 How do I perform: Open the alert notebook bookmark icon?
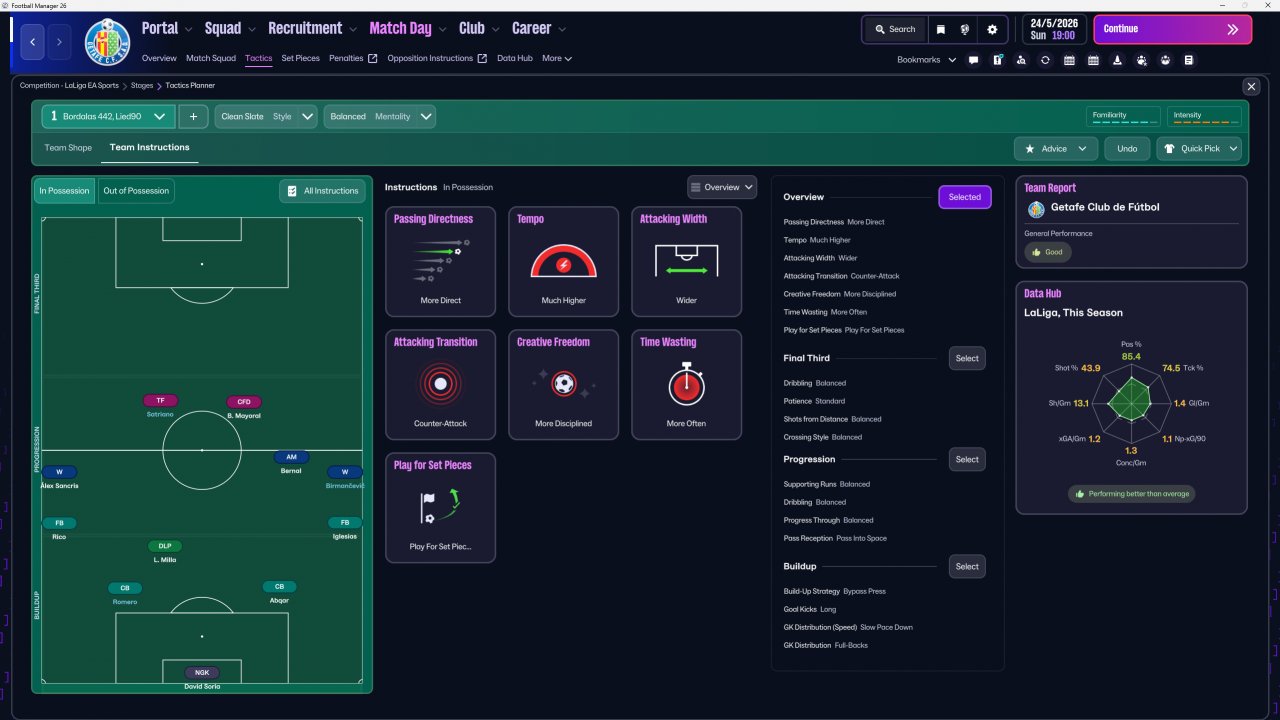(x=997, y=60)
